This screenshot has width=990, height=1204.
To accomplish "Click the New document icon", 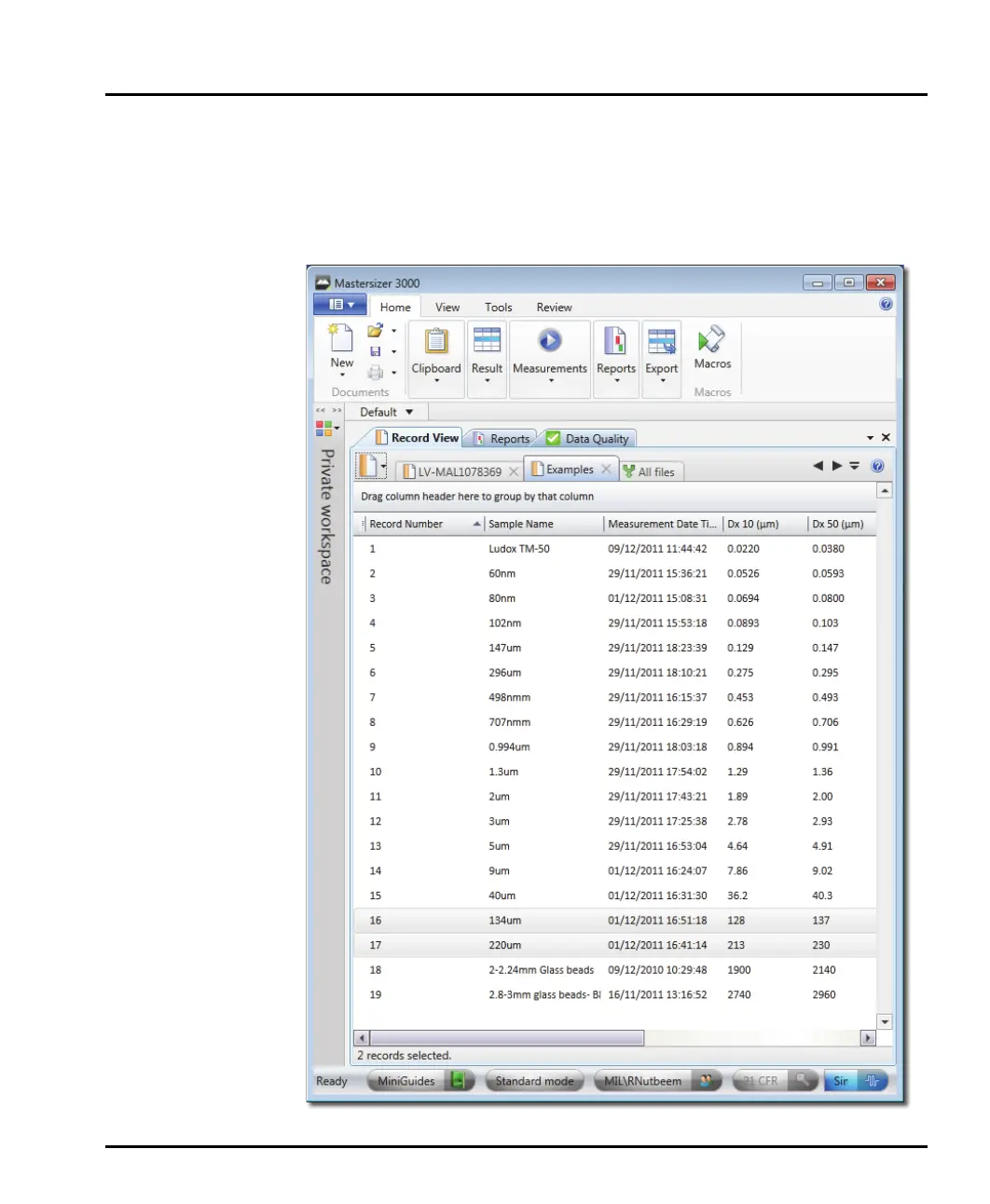I will [x=341, y=337].
